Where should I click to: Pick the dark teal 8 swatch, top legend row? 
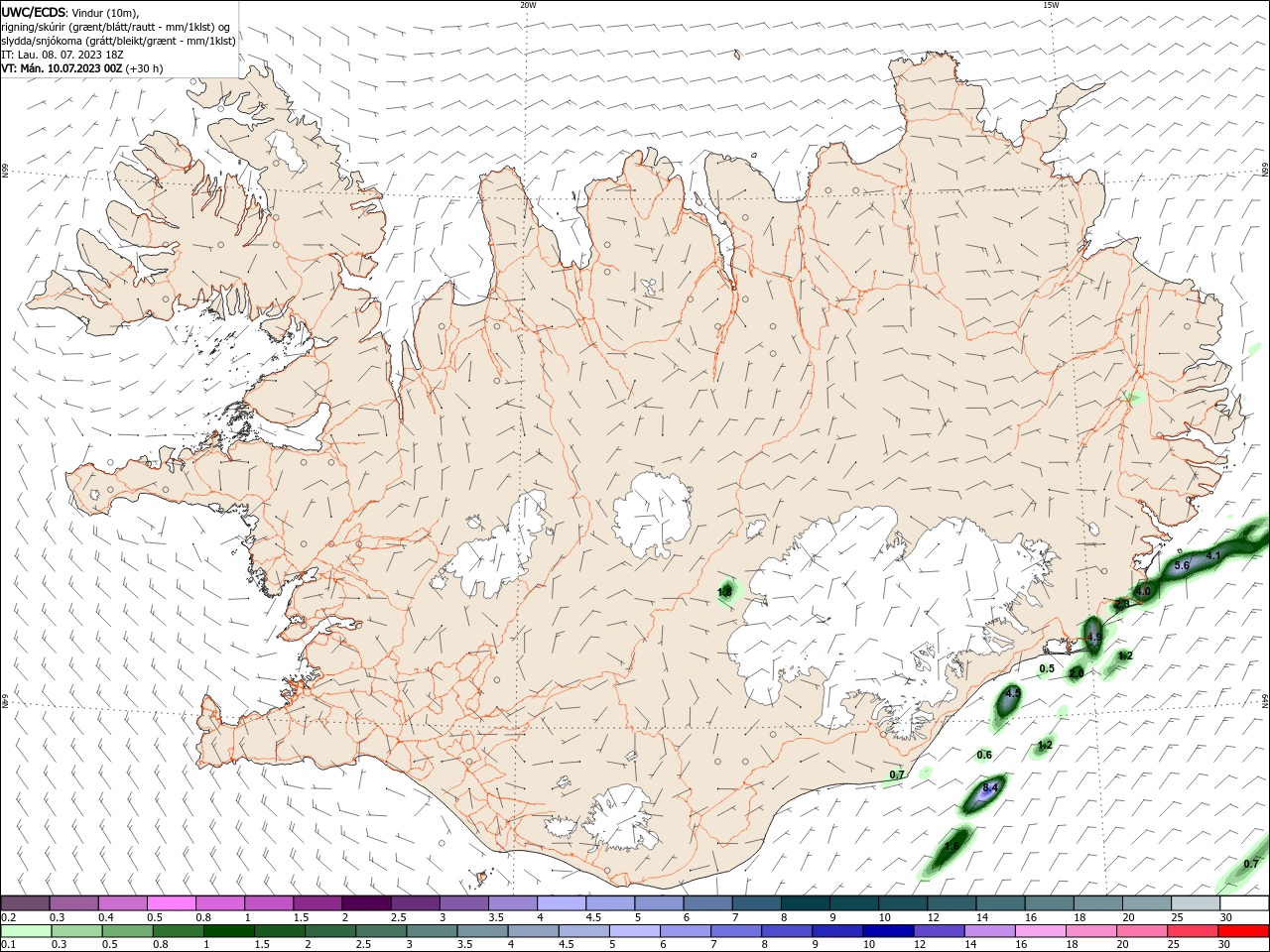806,903
